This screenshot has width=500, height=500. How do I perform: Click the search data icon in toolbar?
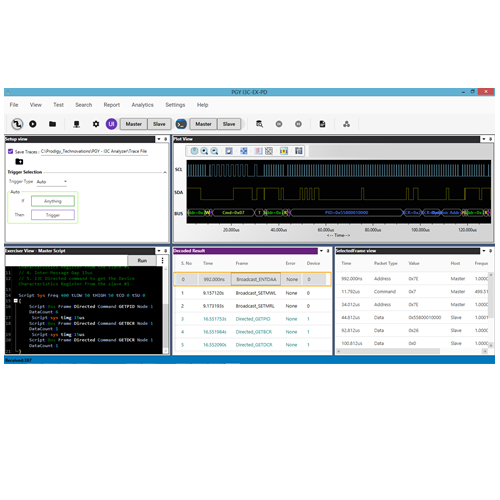tap(259, 124)
